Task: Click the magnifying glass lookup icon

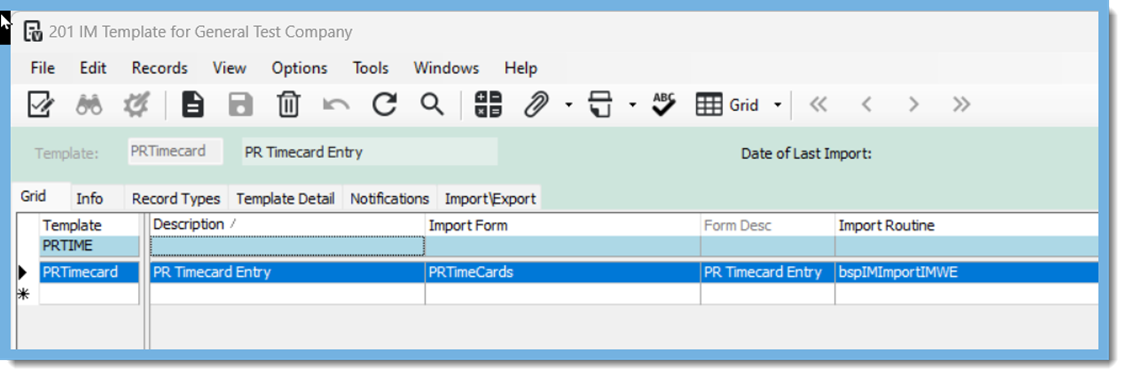Action: click(431, 105)
